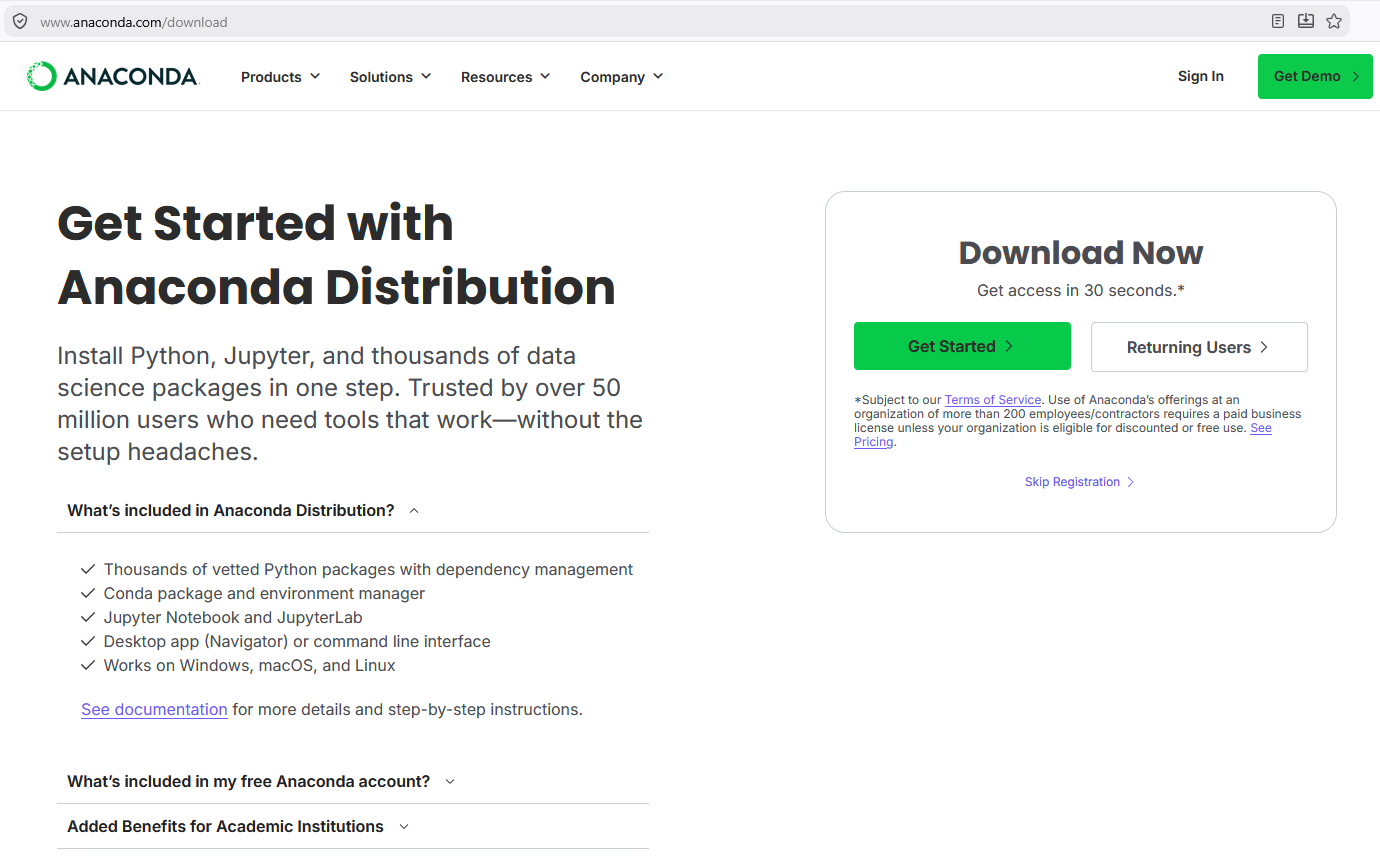Click 'Get Started with Anaconda Distribution' heading

pos(336,255)
